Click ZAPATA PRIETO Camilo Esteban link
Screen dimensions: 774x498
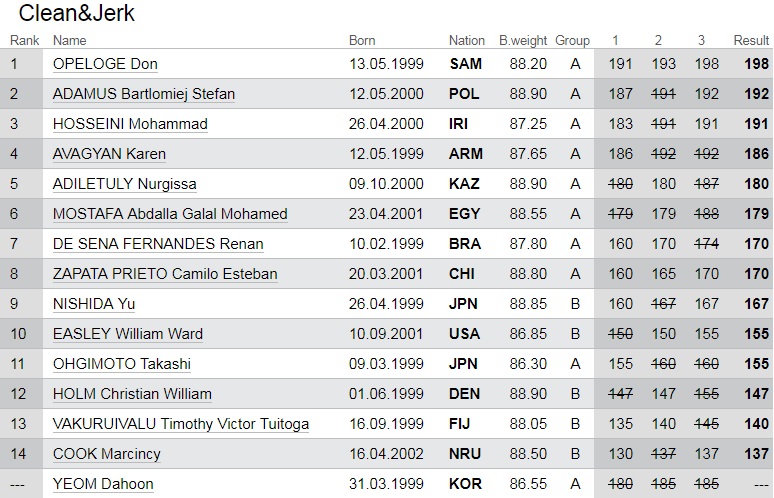(165, 274)
